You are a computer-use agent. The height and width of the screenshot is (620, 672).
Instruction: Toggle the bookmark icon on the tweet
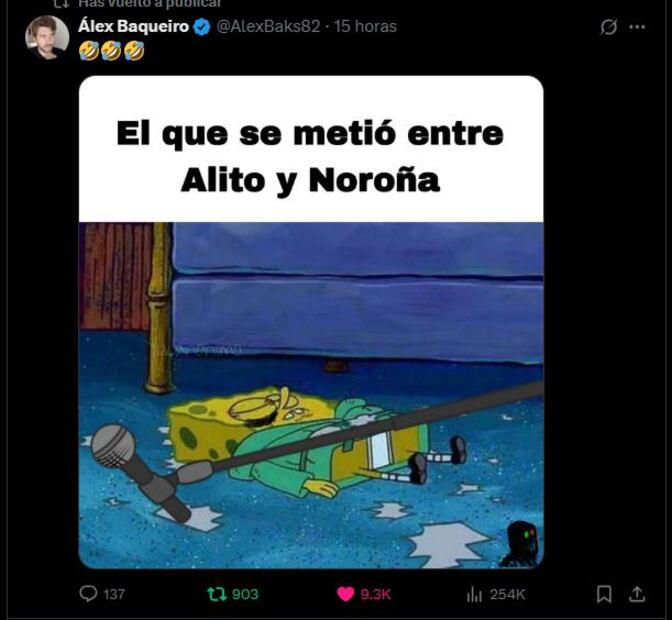coord(604,594)
